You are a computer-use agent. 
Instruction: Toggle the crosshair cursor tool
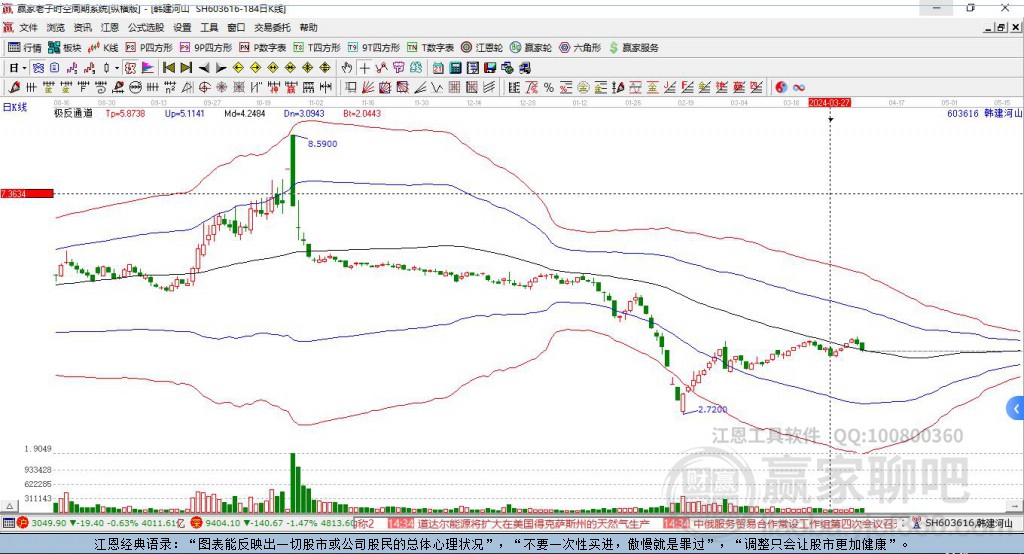[x=364, y=68]
